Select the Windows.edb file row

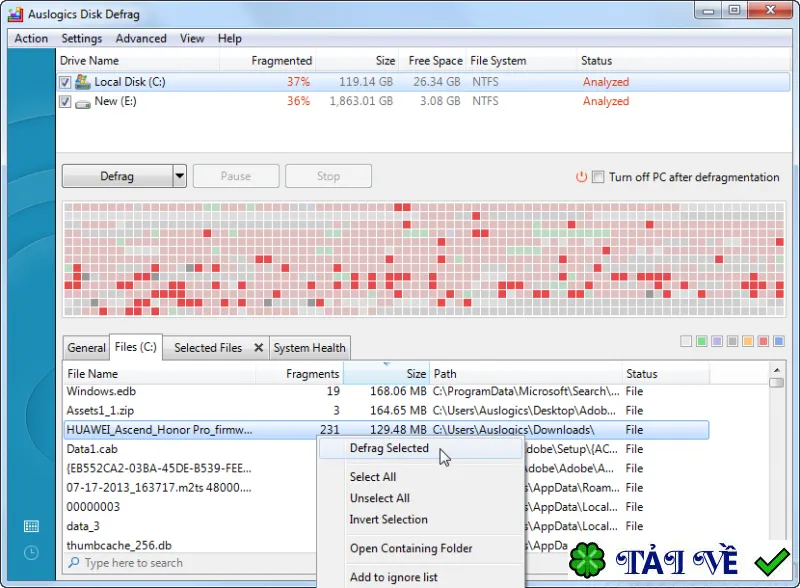pyautogui.click(x=386, y=391)
